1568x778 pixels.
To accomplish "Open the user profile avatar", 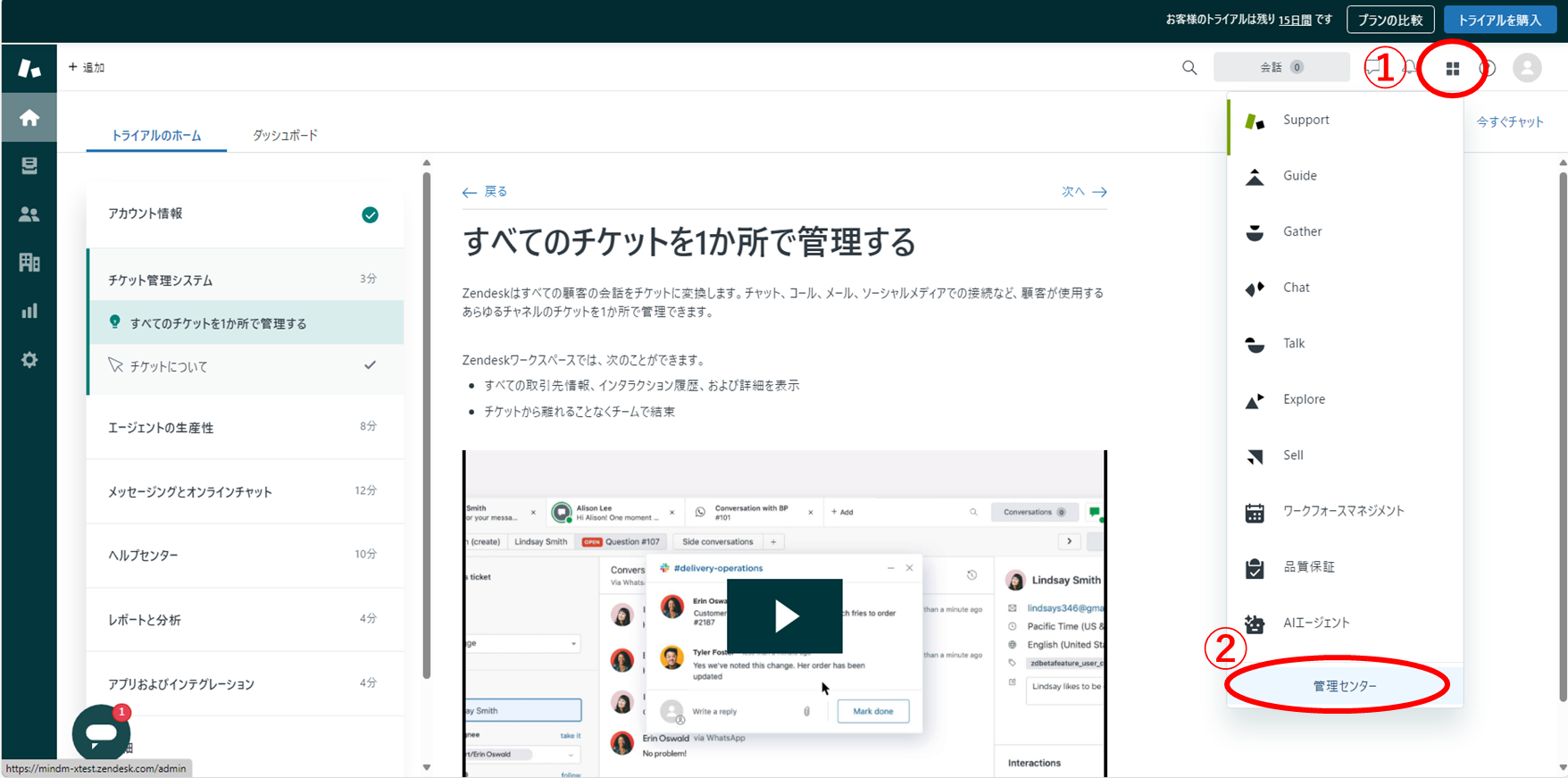I will [x=1527, y=68].
